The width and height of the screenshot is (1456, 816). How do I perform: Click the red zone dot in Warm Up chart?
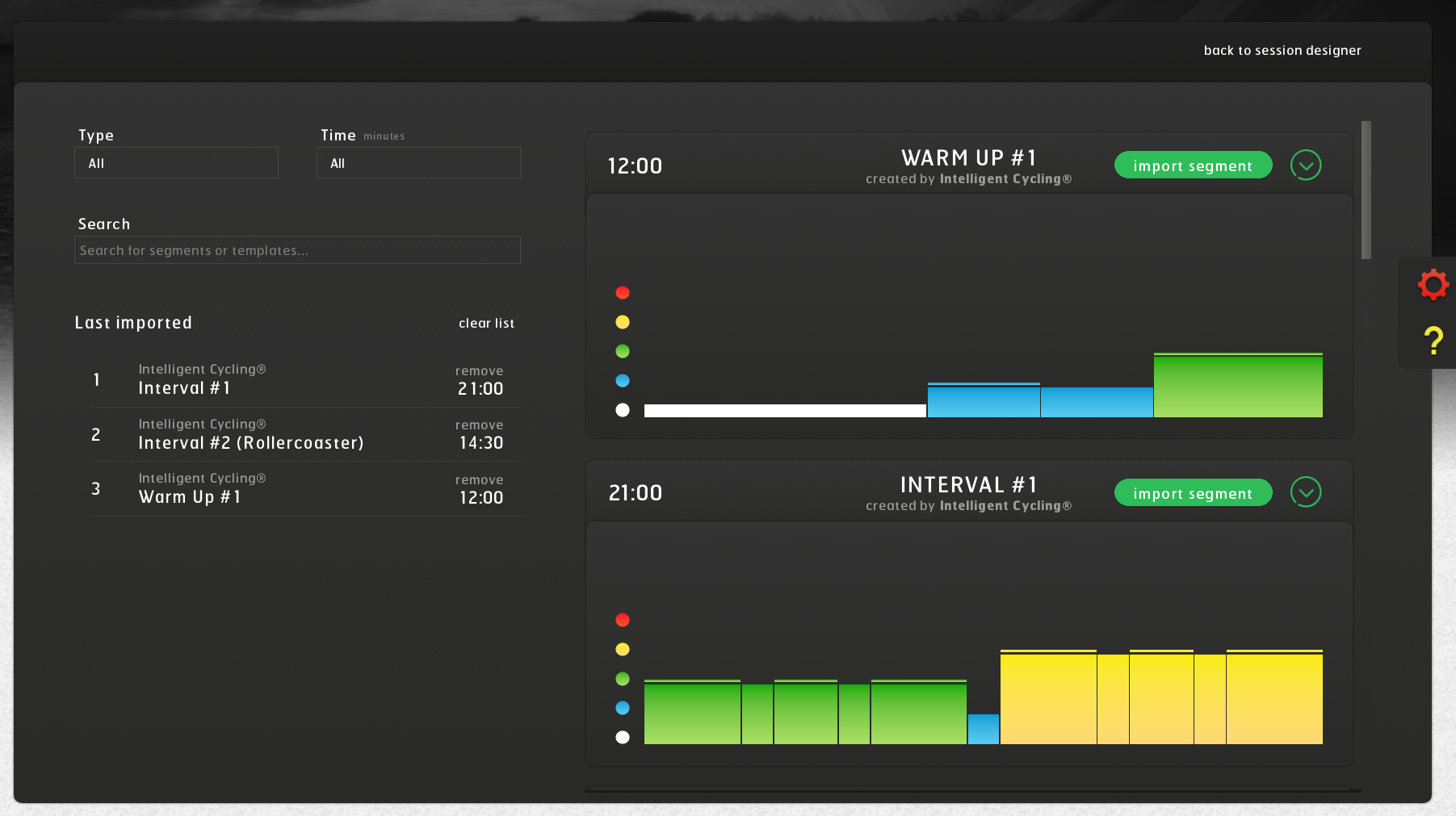coord(623,292)
